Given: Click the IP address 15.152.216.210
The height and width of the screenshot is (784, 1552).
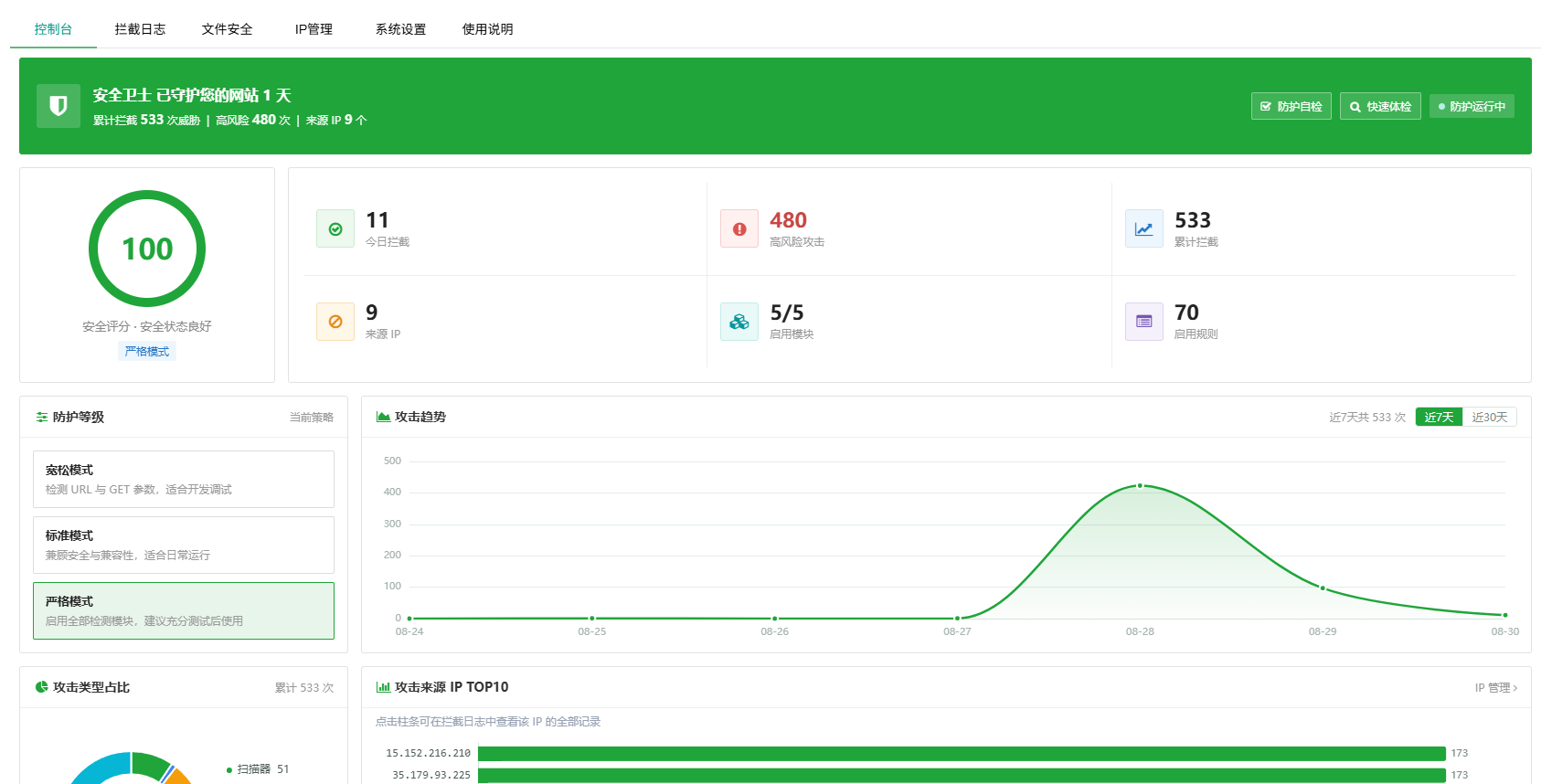Looking at the screenshot, I should (428, 754).
